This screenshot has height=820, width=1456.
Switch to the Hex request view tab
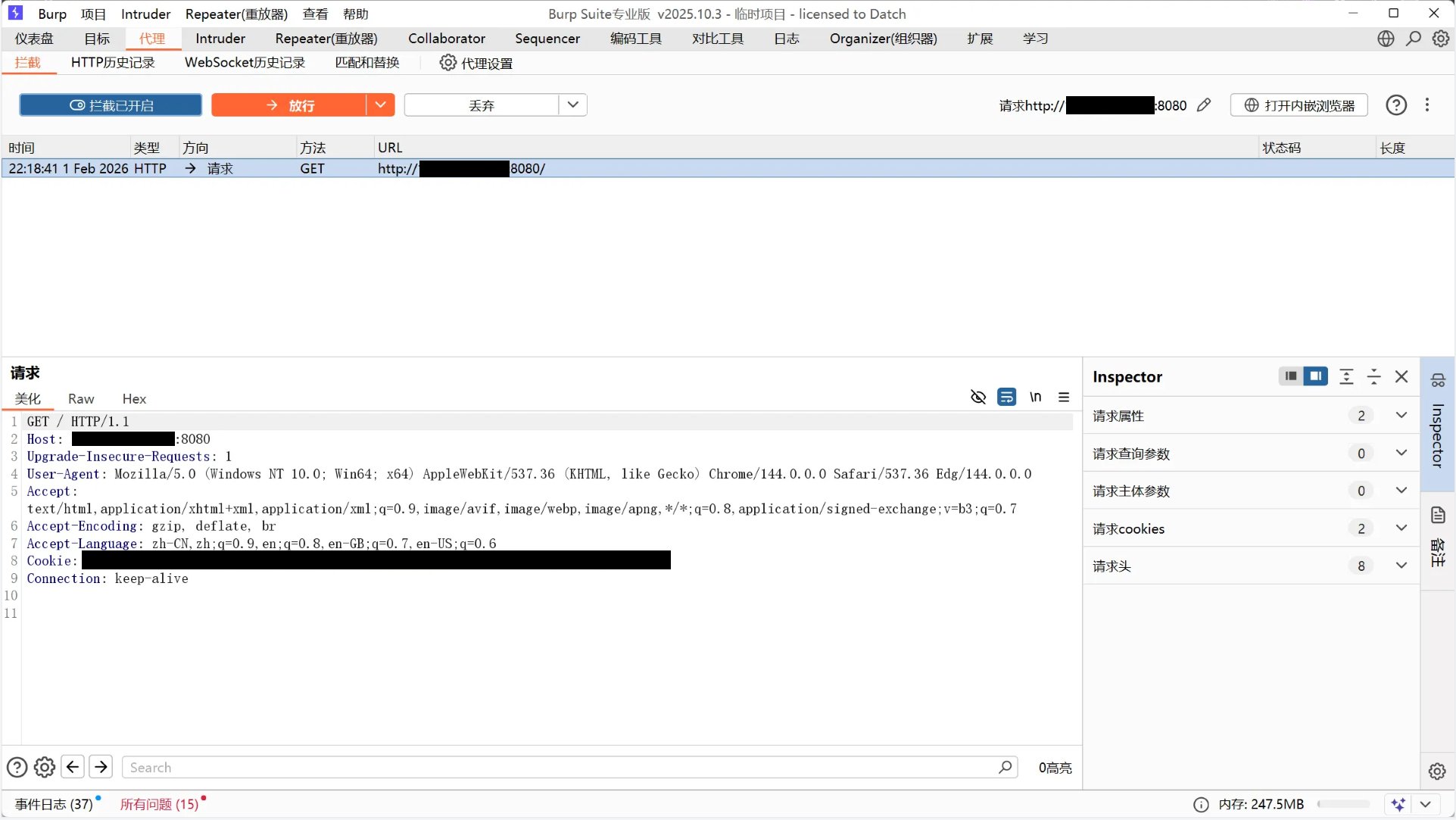[x=134, y=399]
